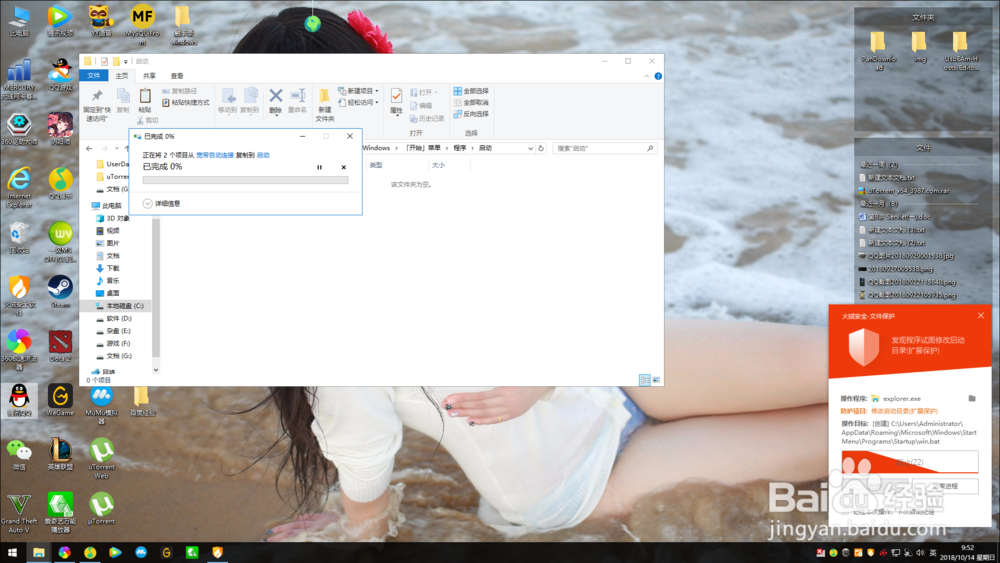Click the Delete (删除) X icon
This screenshot has width=1000, height=563.
[x=276, y=101]
